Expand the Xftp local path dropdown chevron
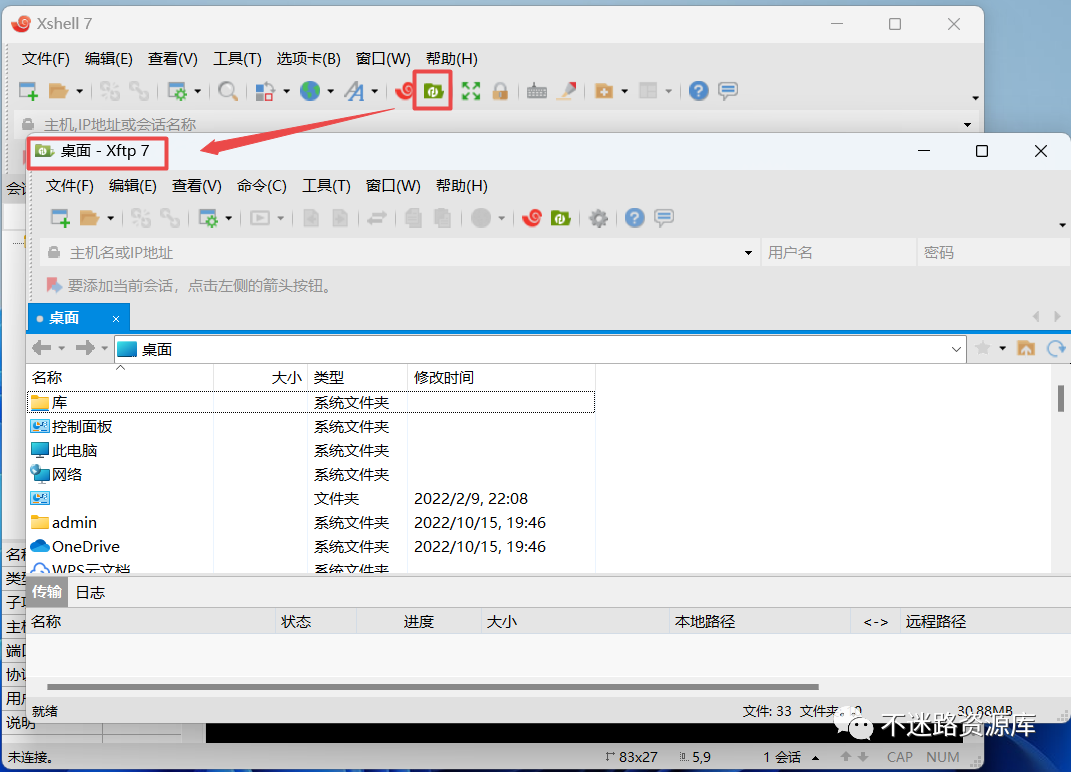The image size is (1071, 772). 956,349
